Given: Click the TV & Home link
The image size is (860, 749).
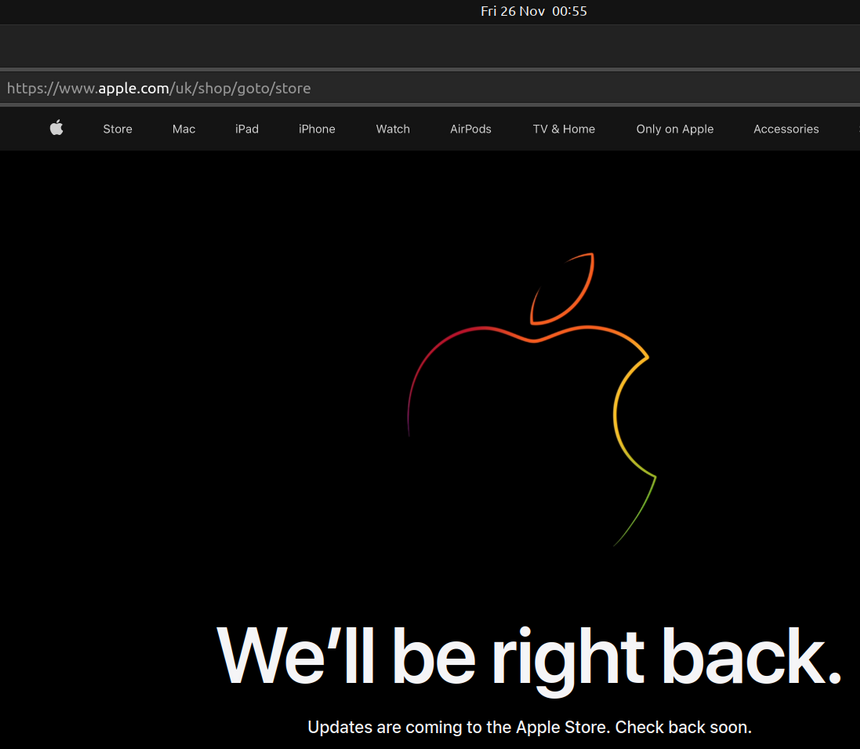Looking at the screenshot, I should click(564, 129).
